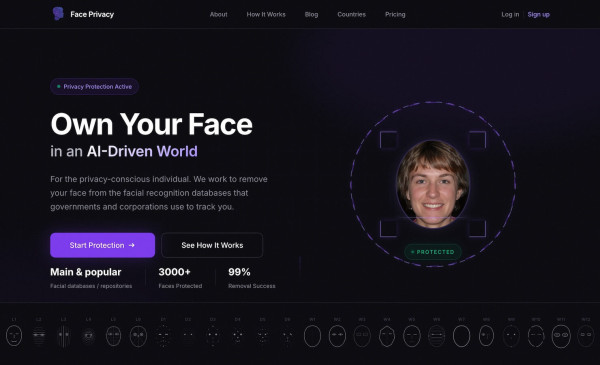Screen dimensions: 600x365
Task: Select the W1 blank oval face icon
Action: tap(312, 336)
